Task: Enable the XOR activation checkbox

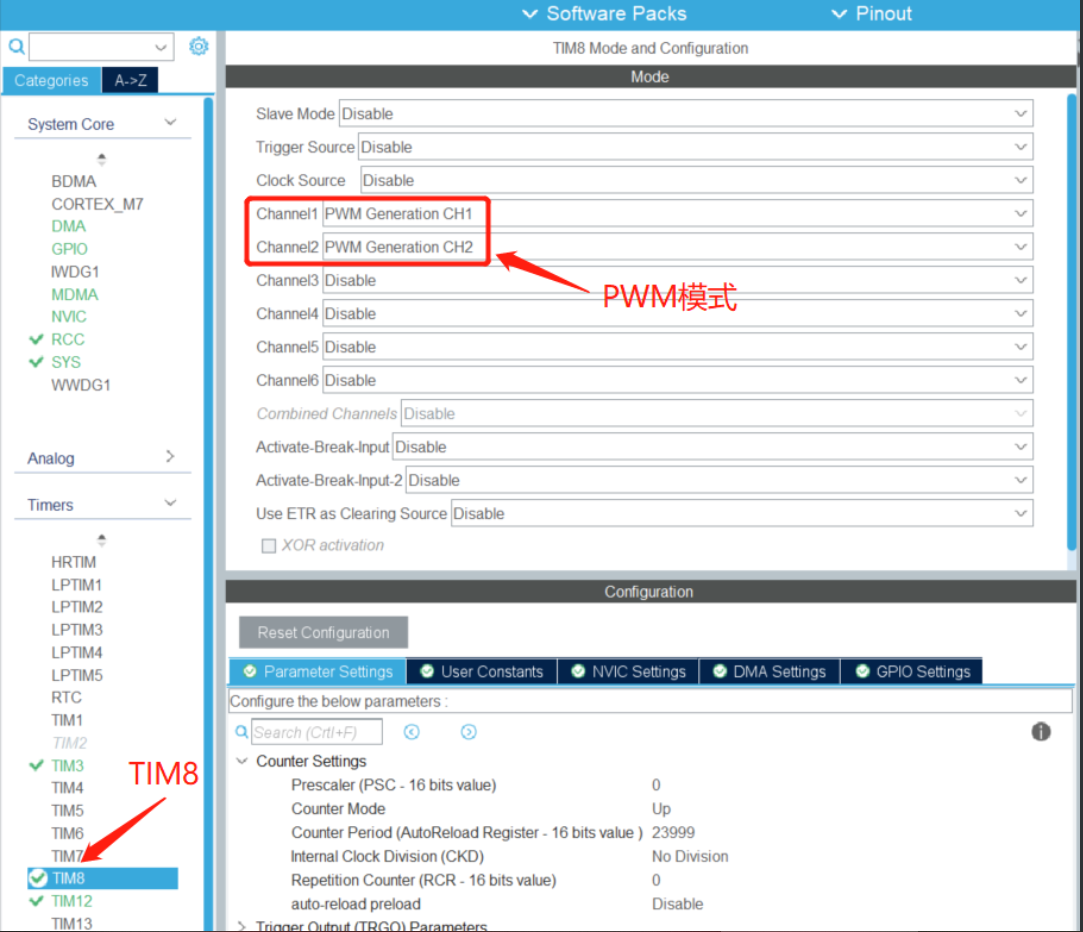Action: (267, 545)
